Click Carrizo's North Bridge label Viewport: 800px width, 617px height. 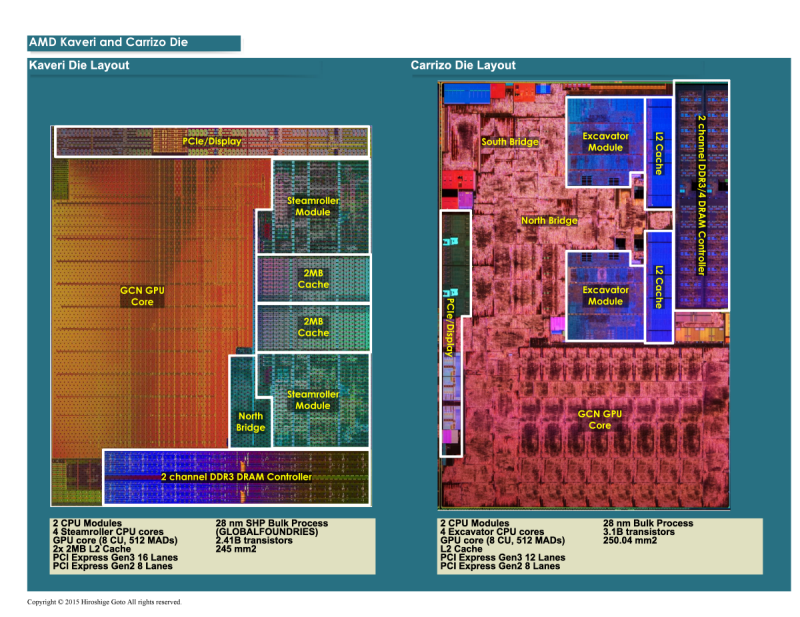click(549, 220)
